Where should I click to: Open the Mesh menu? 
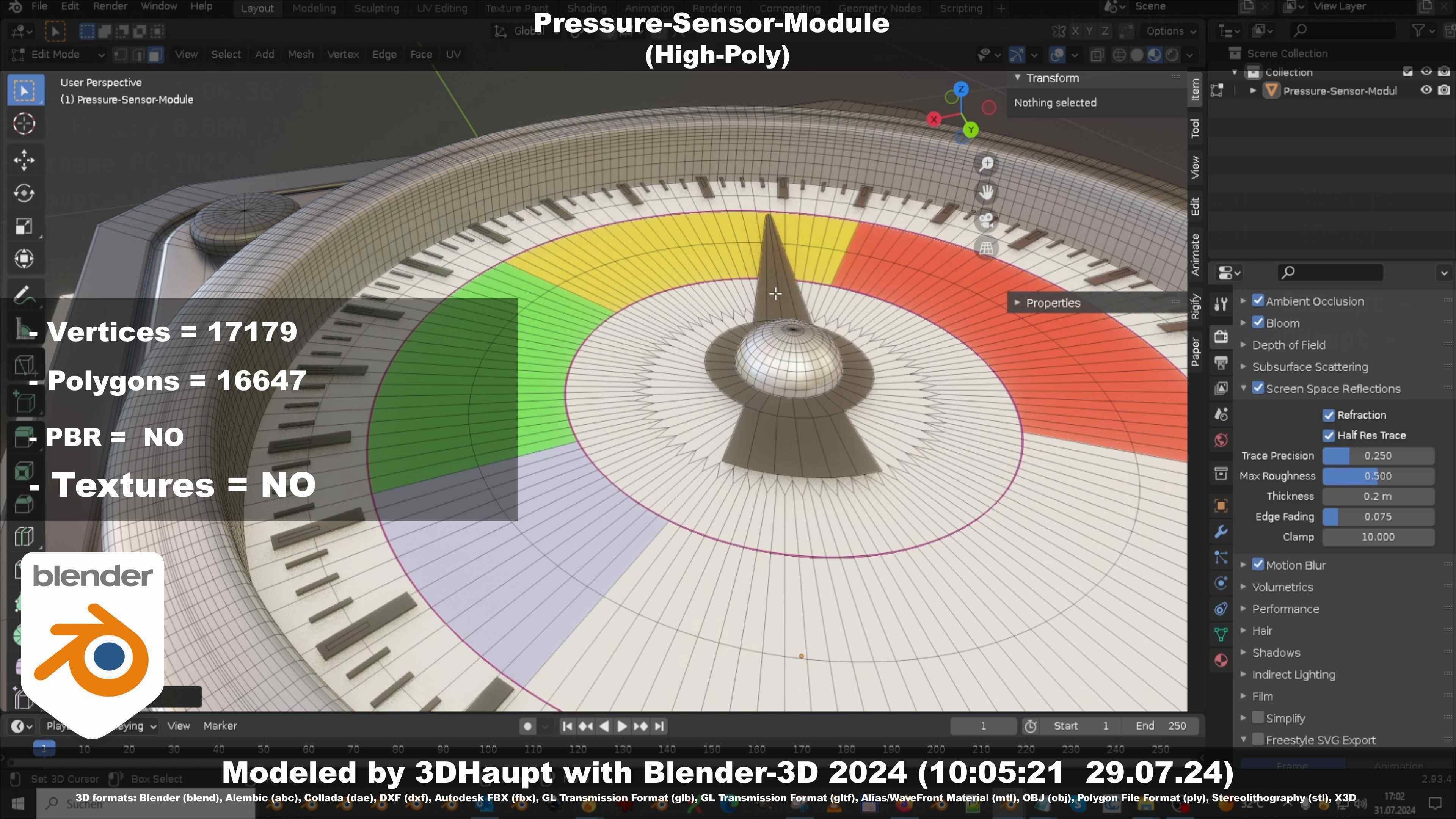(300, 54)
